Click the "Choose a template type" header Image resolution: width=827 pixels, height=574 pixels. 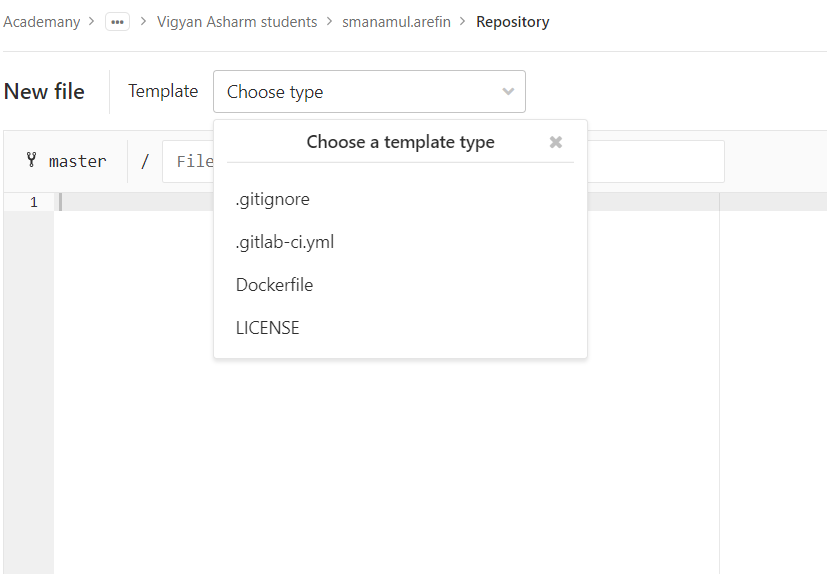coord(400,142)
